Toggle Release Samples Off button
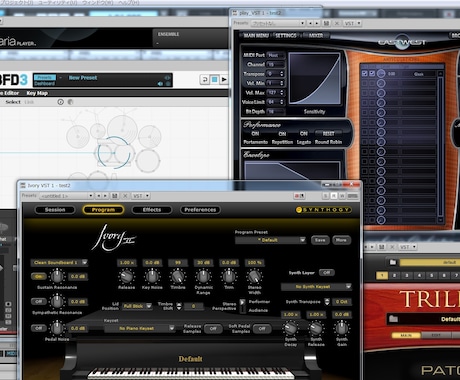Screen dimensions: 460x380 pos(213,329)
